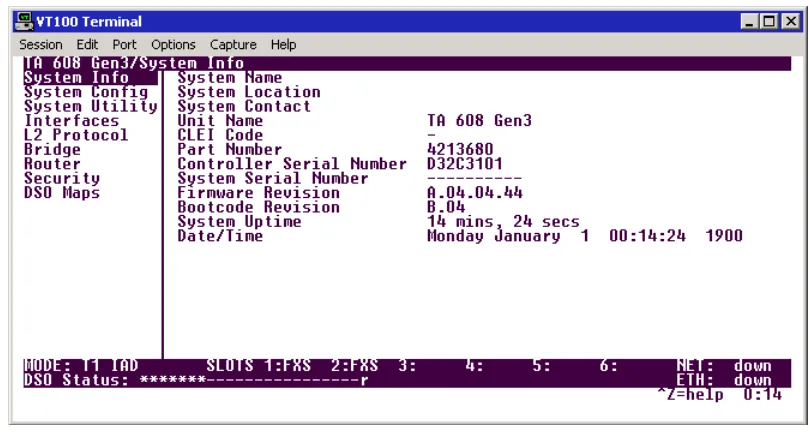
Task: Click uptime value 14 mins, 24 secs
Action: 504,222
